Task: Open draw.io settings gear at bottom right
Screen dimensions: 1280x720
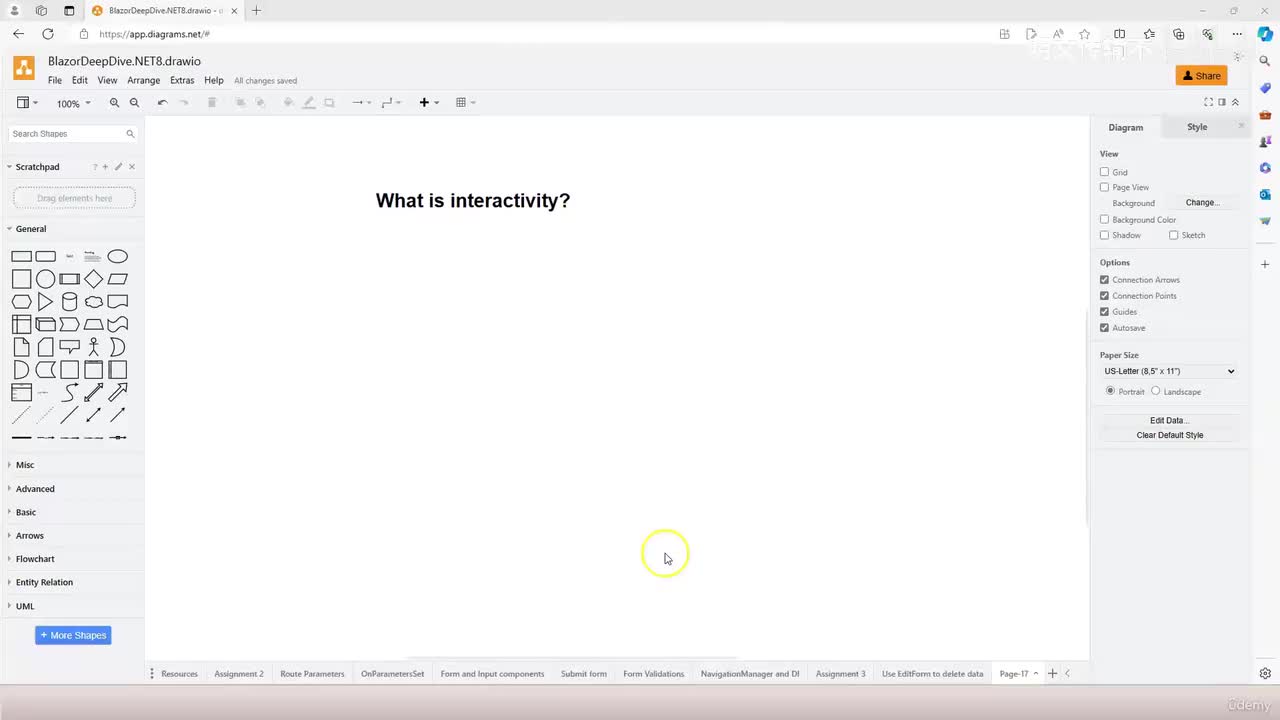Action: click(1265, 674)
